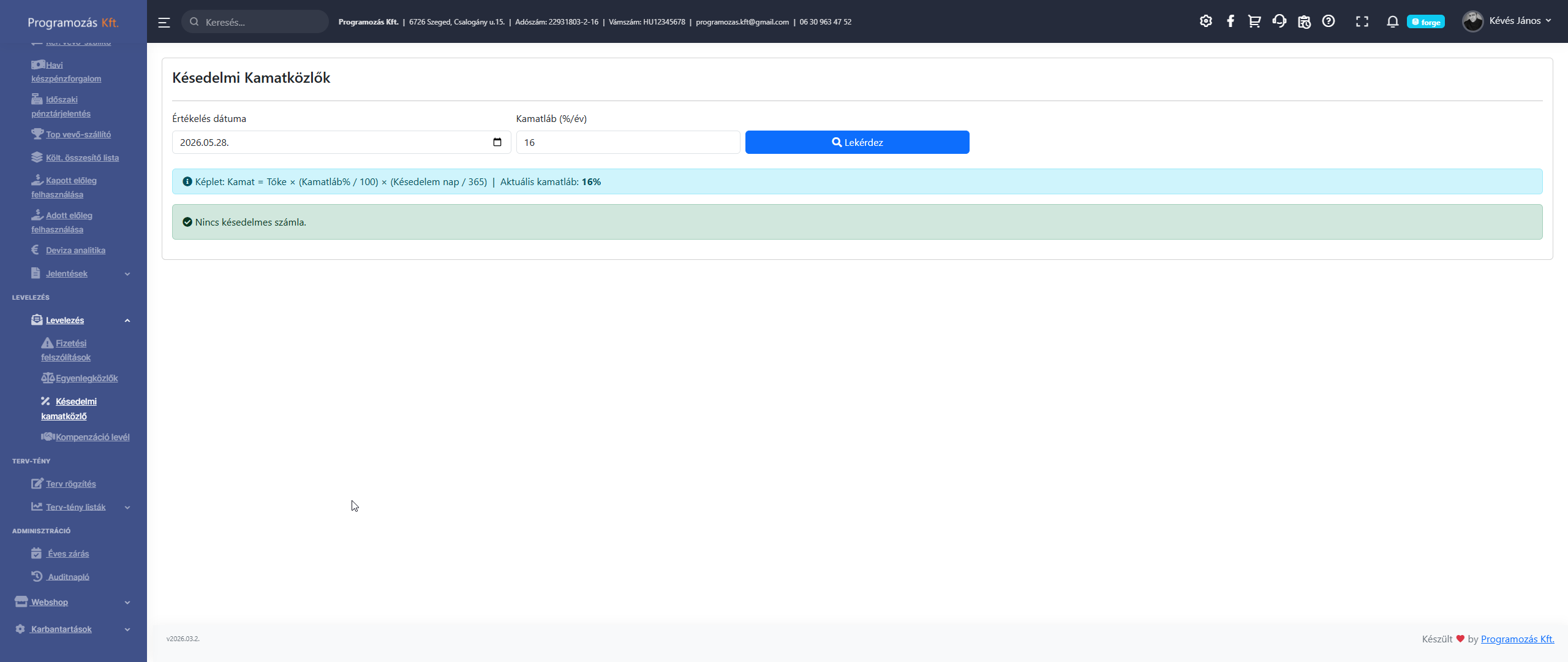The image size is (1568, 662).
Task: Expand the Jelentések menu
Action: (80, 273)
